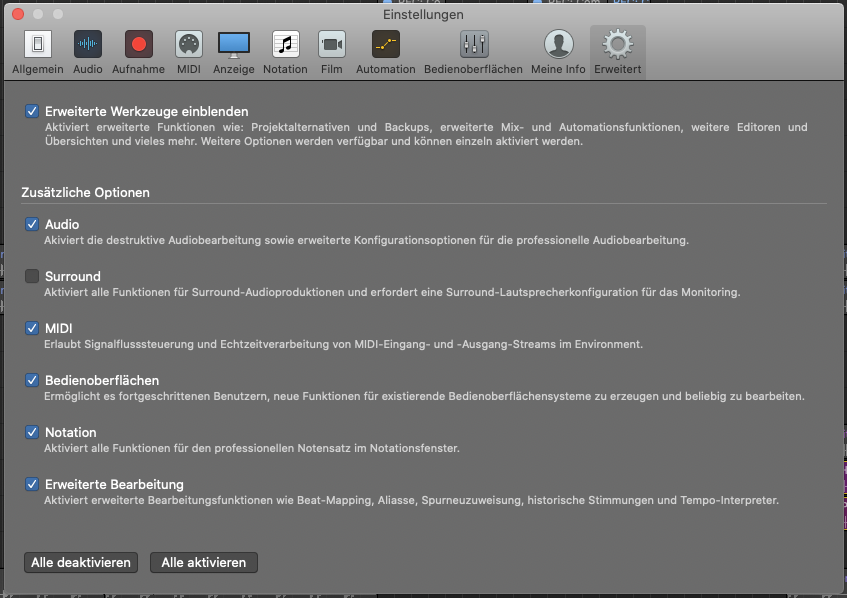Click the Surround description text
The width and height of the screenshot is (847, 598).
click(x=392, y=292)
